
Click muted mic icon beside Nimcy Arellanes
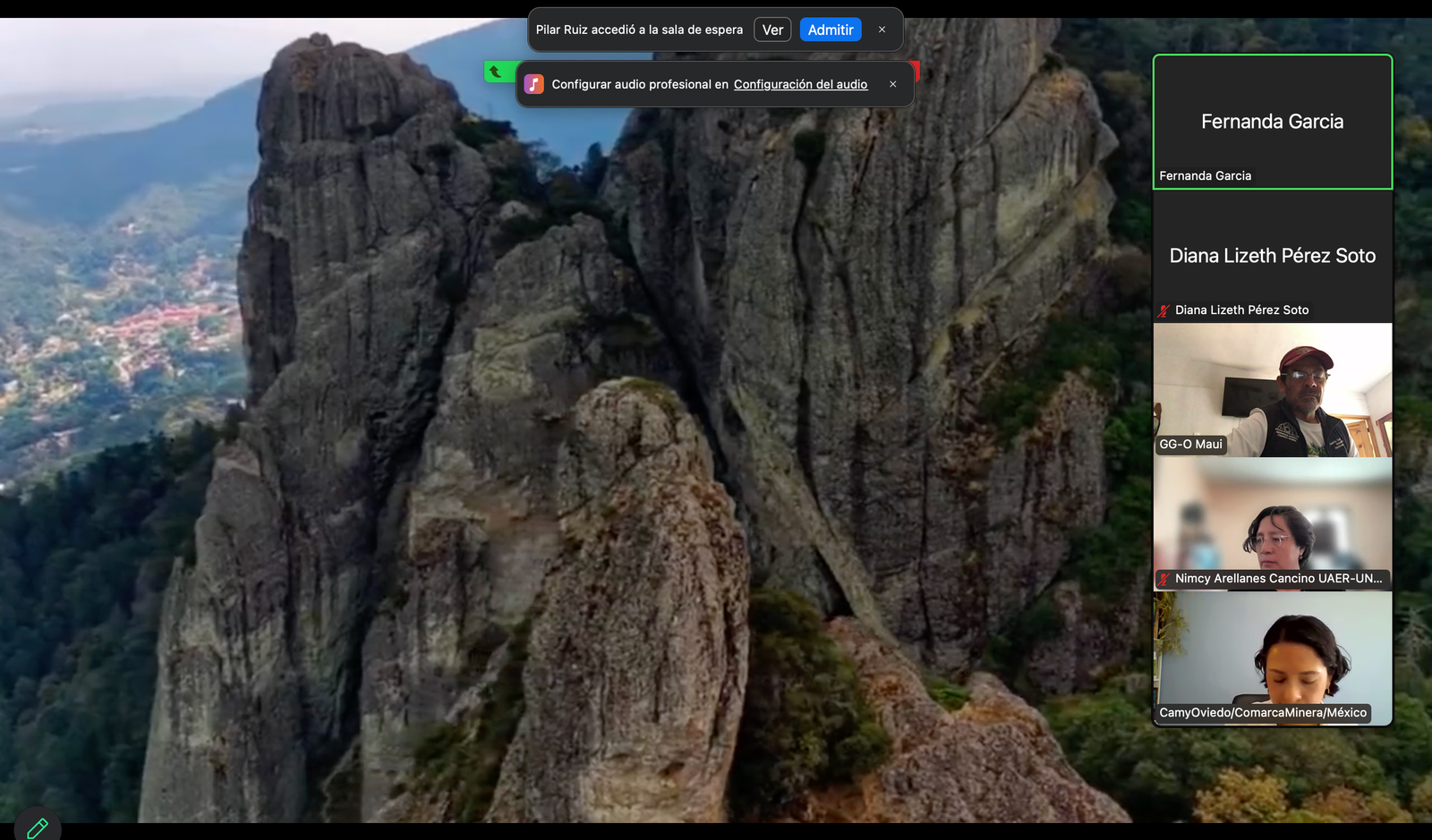(1163, 579)
